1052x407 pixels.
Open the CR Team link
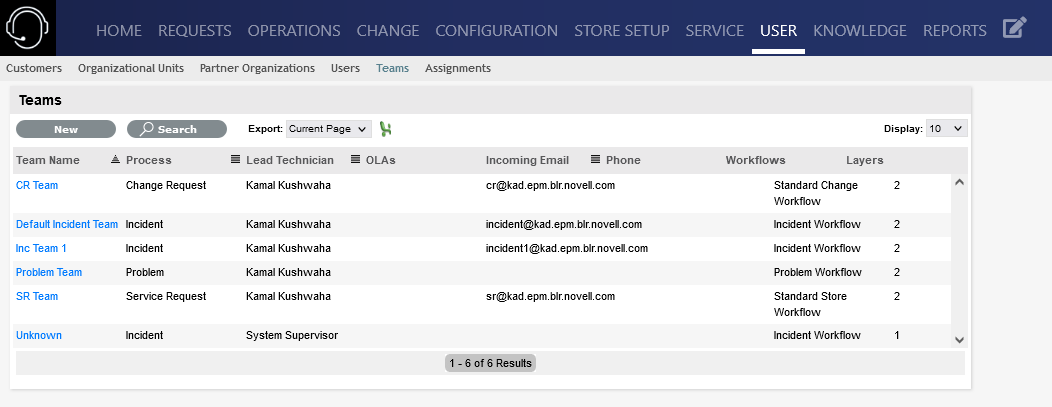[x=37, y=185]
